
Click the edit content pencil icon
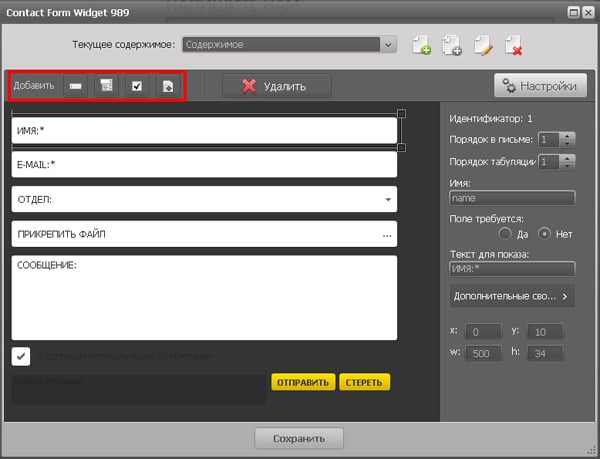[482, 45]
